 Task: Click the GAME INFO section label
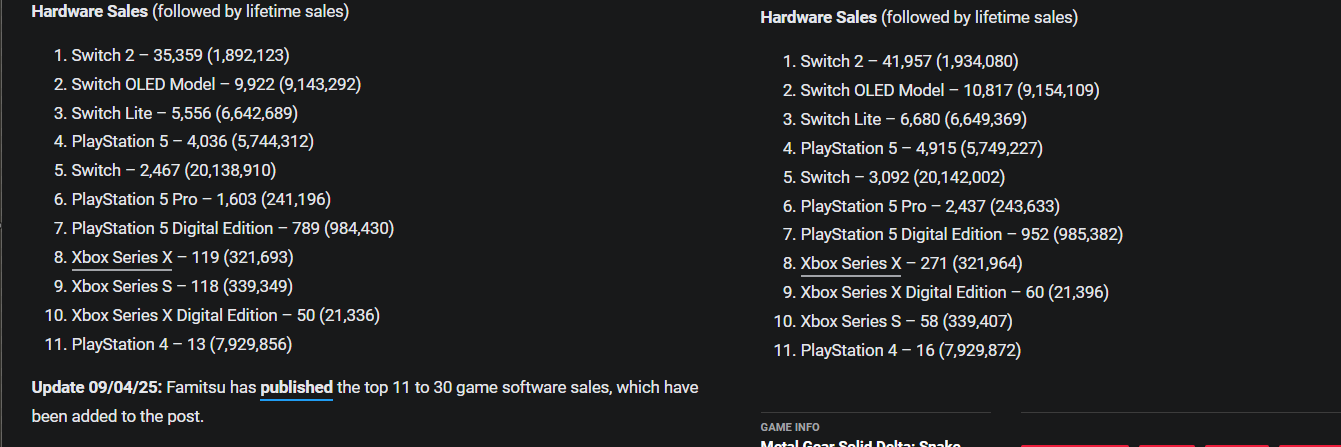pyautogui.click(x=790, y=427)
